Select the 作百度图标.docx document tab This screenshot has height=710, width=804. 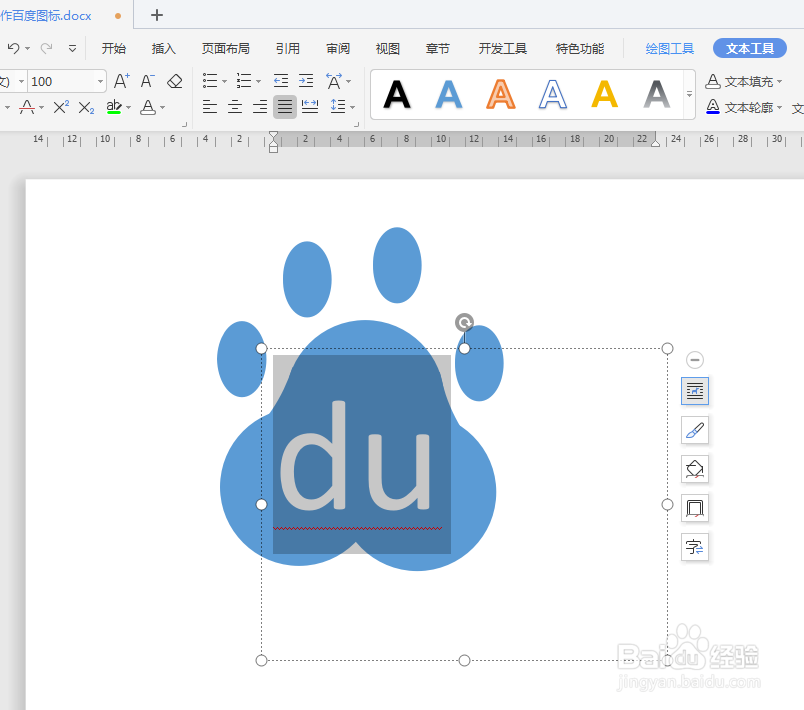point(46,16)
